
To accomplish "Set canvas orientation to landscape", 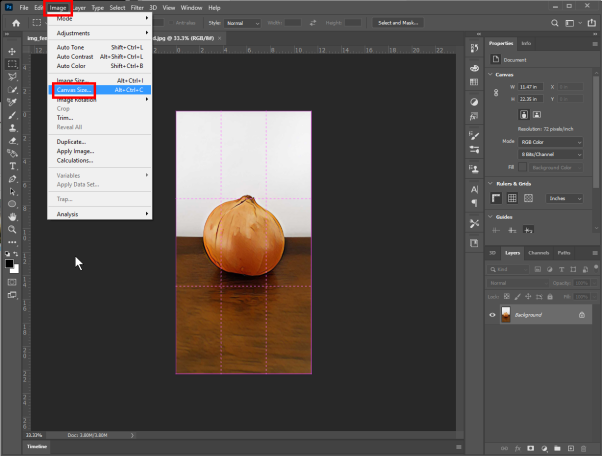I will click(x=537, y=114).
